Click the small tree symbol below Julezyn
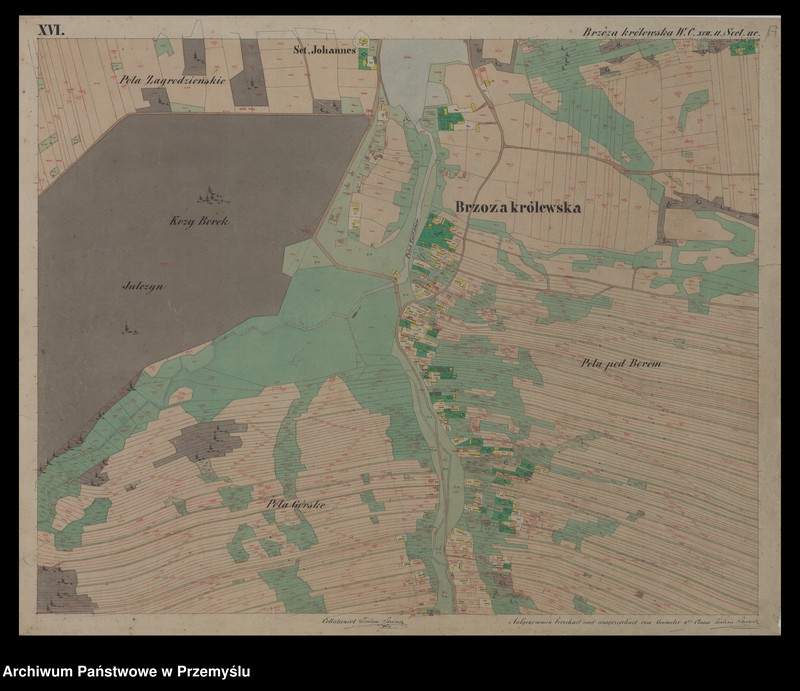 click(128, 326)
